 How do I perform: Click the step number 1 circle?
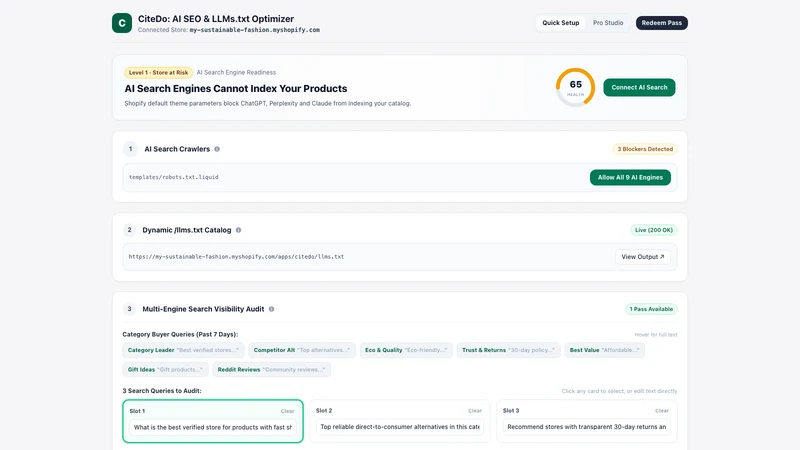click(130, 149)
